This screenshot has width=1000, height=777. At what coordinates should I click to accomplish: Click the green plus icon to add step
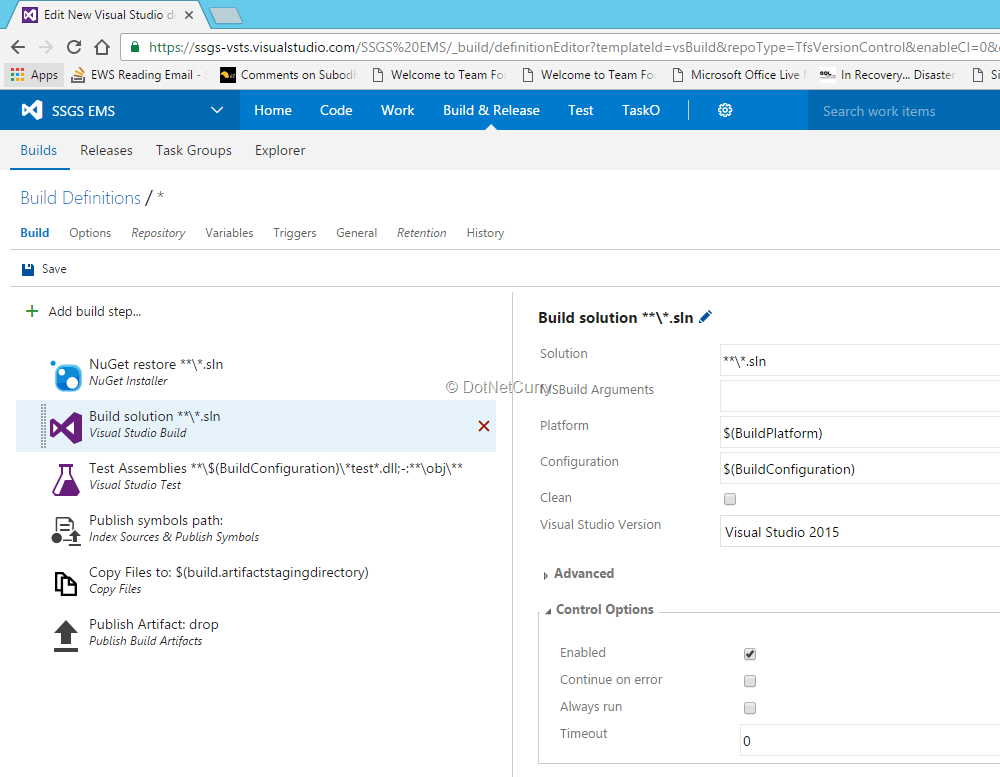pyautogui.click(x=32, y=311)
